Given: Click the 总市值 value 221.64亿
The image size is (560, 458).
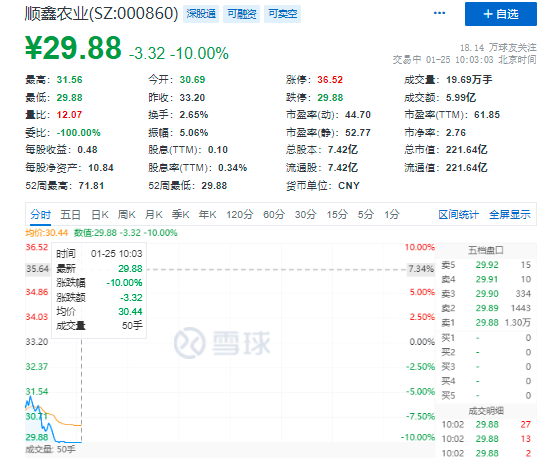Looking at the screenshot, I should pyautogui.click(x=466, y=150).
